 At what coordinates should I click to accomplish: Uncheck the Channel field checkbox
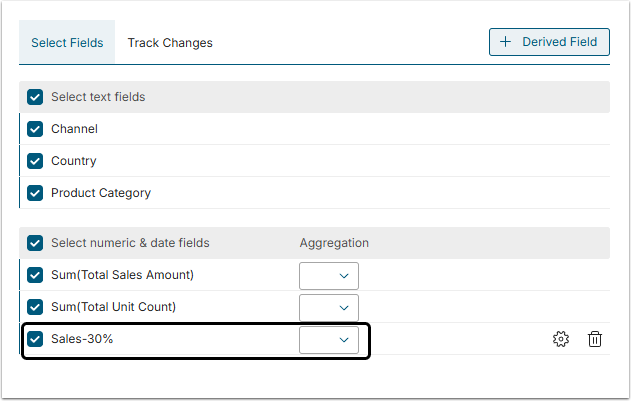pos(35,129)
